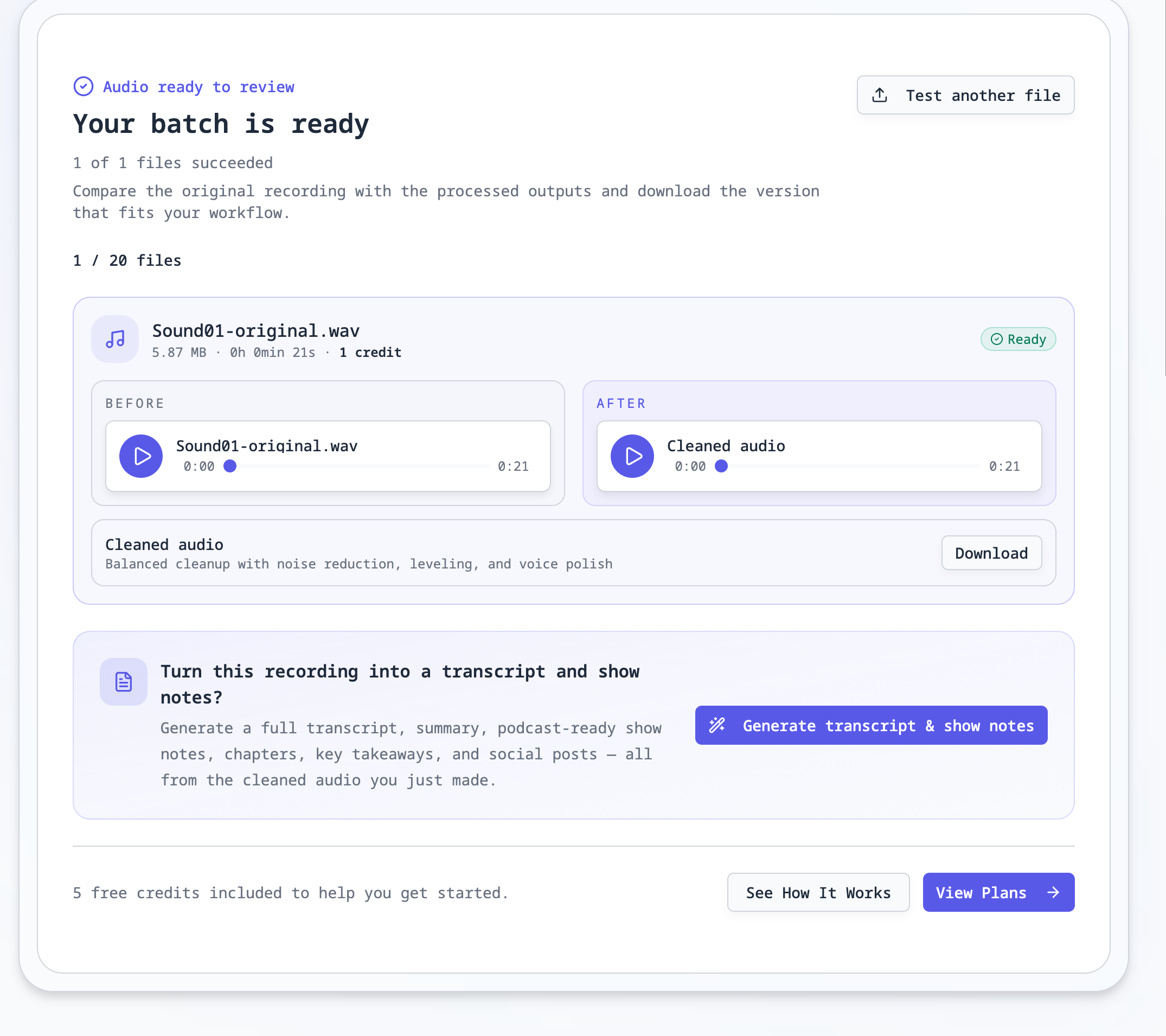Seek on the BEFORE audio progress slider
Screen dimensions: 1166x1036
356,466
